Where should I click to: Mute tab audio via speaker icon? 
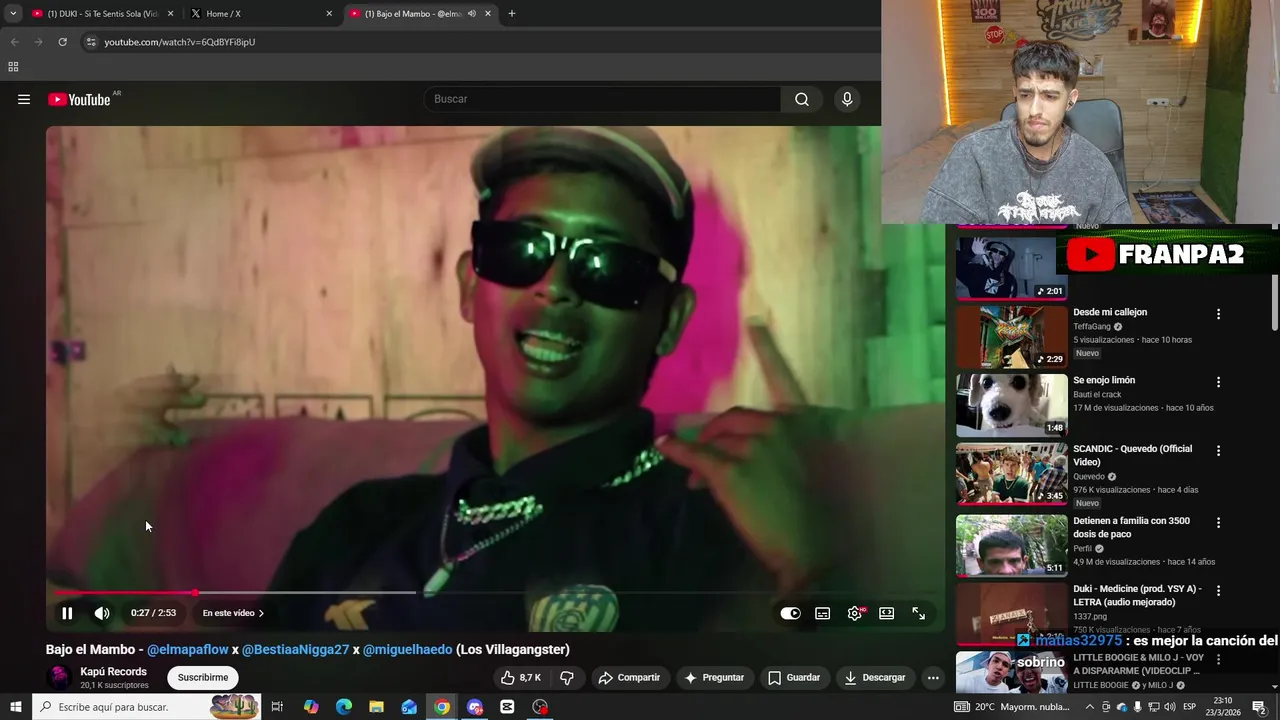[472, 14]
